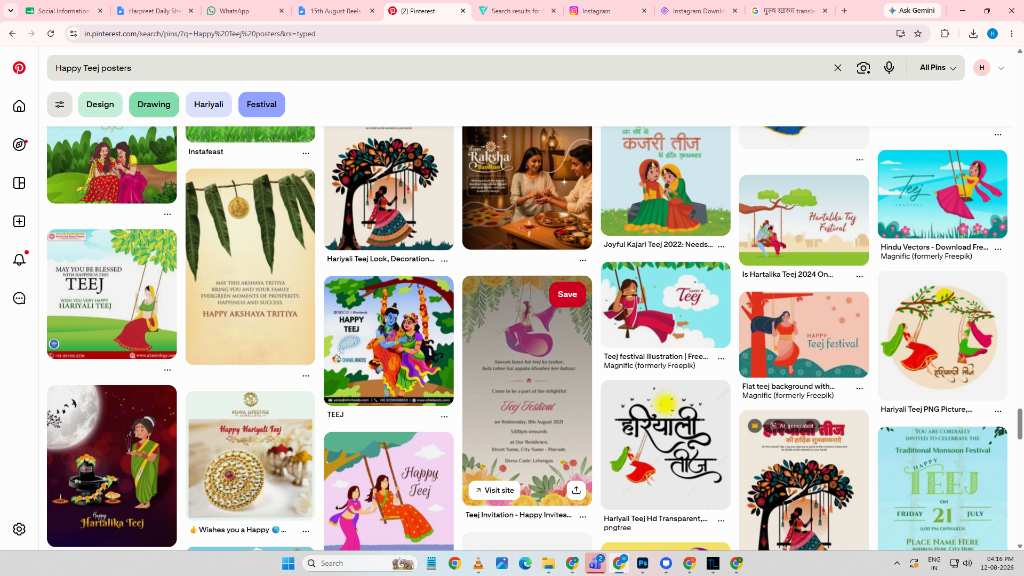Expand the All Pins dropdown

pos(937,68)
